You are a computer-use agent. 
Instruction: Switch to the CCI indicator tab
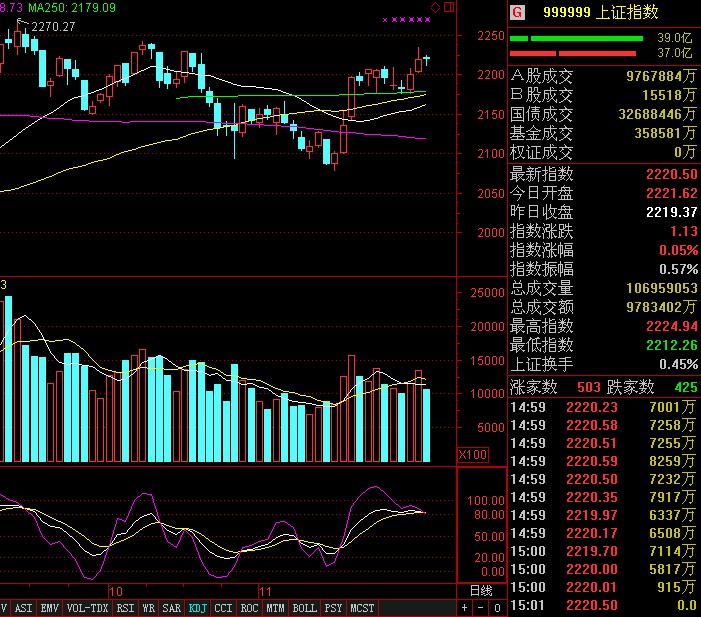tap(223, 608)
